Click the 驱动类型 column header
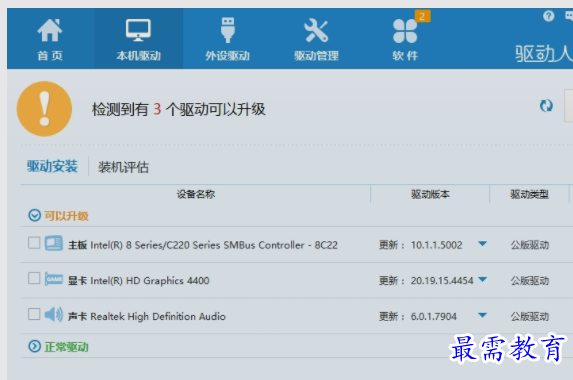The image size is (573, 380). click(x=530, y=194)
